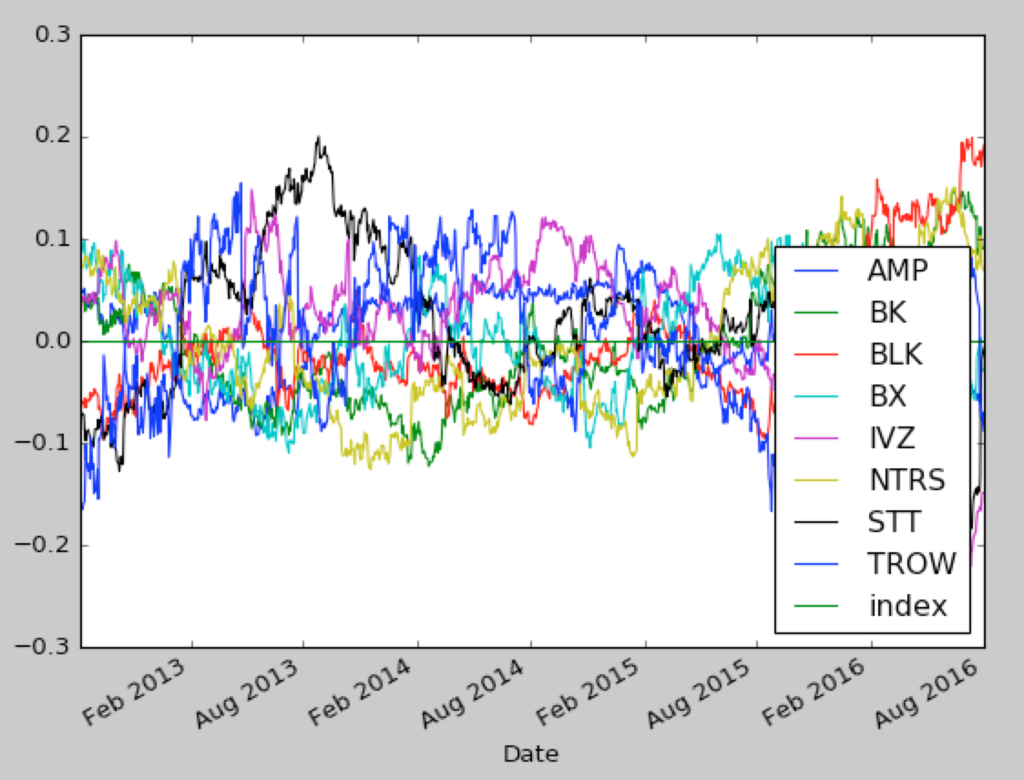
Task: Click the Aug 2013 axis tick label
Action: point(246,694)
